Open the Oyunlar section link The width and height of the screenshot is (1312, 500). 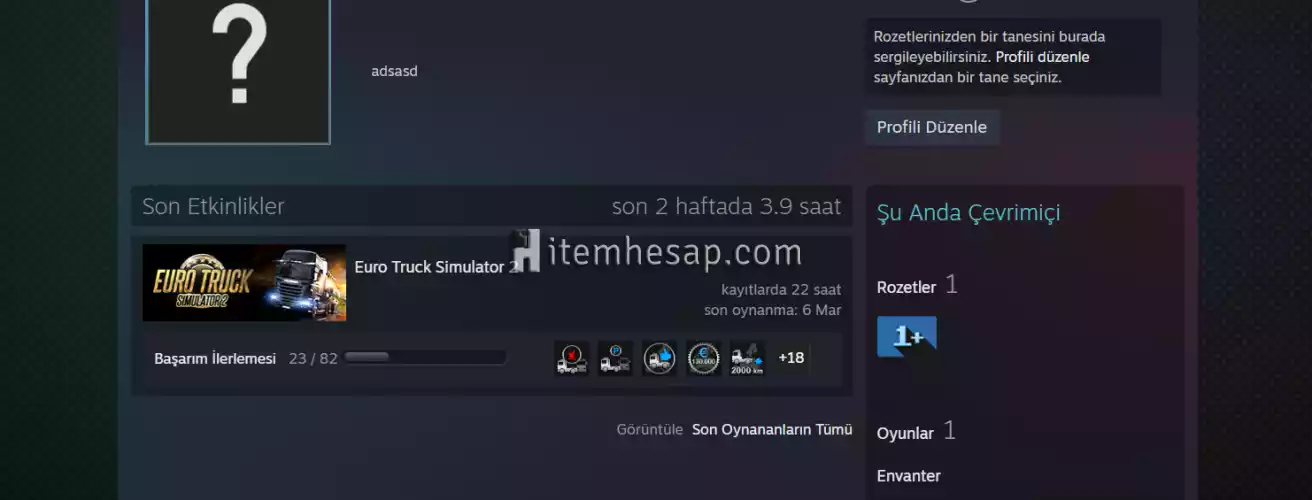coord(905,433)
